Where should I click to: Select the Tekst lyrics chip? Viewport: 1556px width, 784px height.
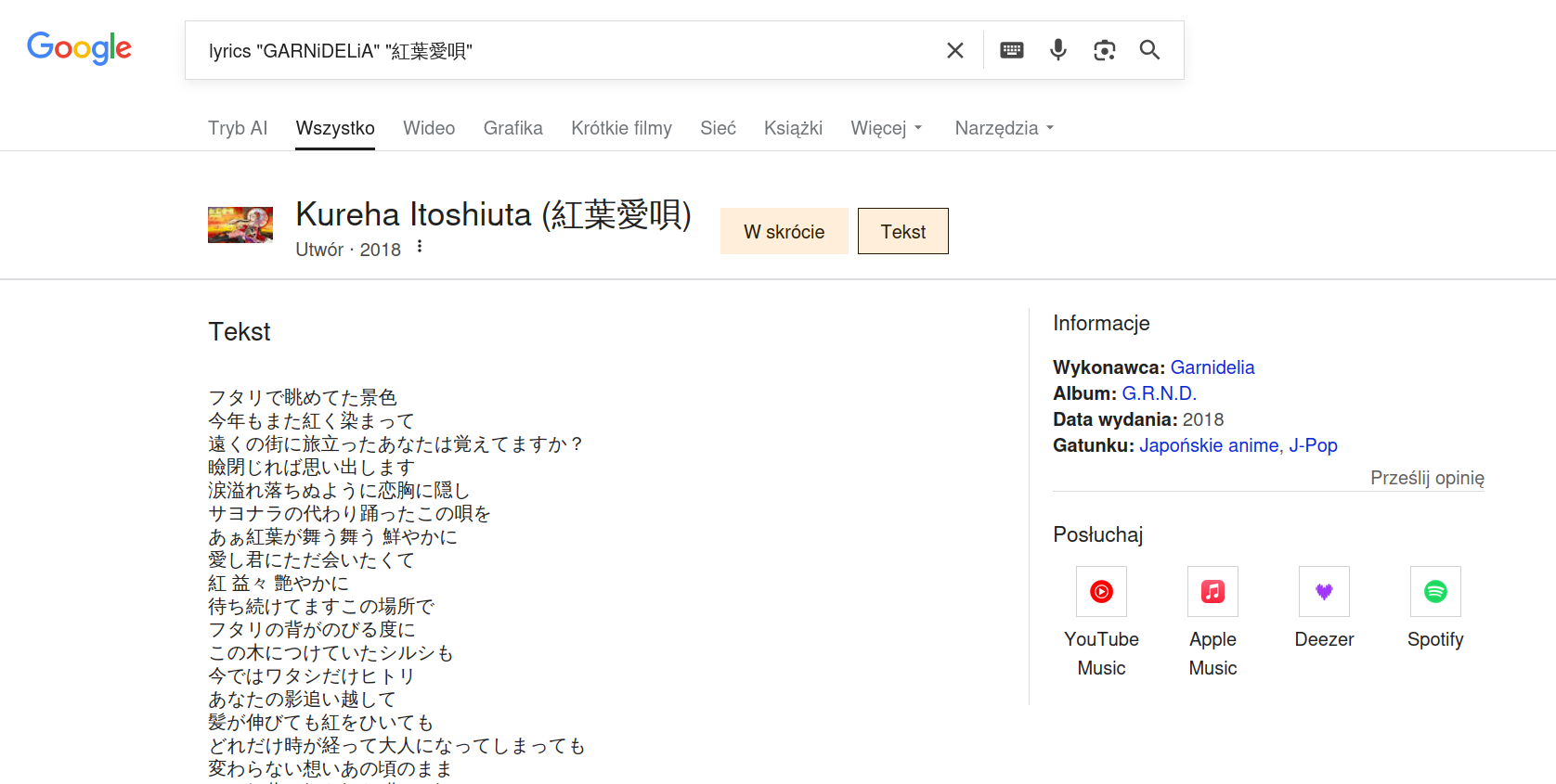click(x=902, y=232)
